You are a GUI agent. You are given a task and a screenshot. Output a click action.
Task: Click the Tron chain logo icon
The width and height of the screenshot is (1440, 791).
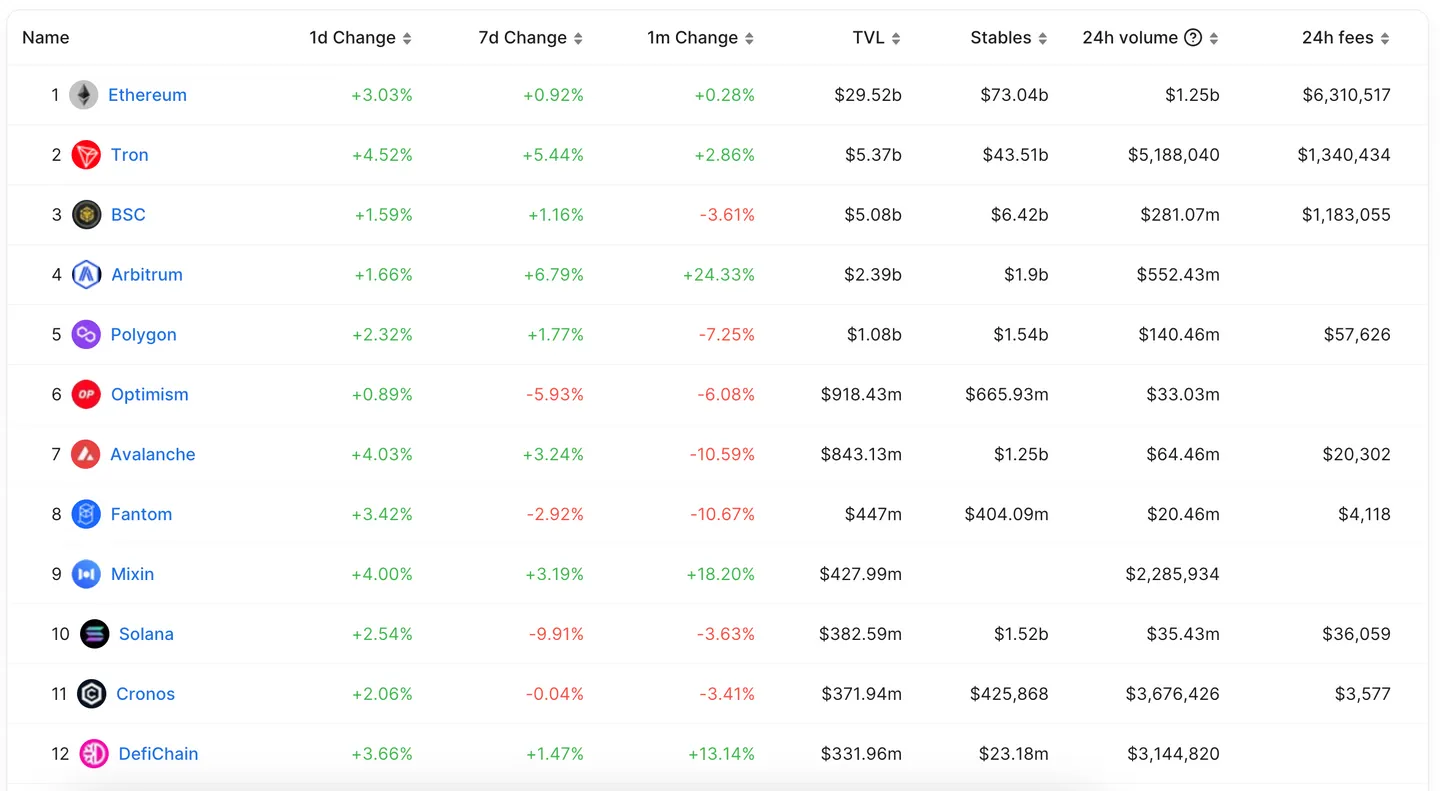tap(87, 155)
